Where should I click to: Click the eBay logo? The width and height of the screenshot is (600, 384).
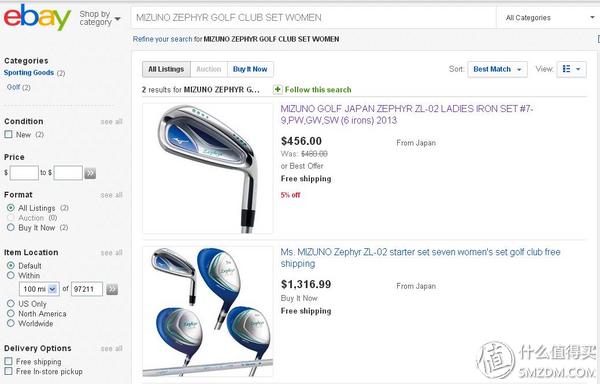pyautogui.click(x=37, y=17)
